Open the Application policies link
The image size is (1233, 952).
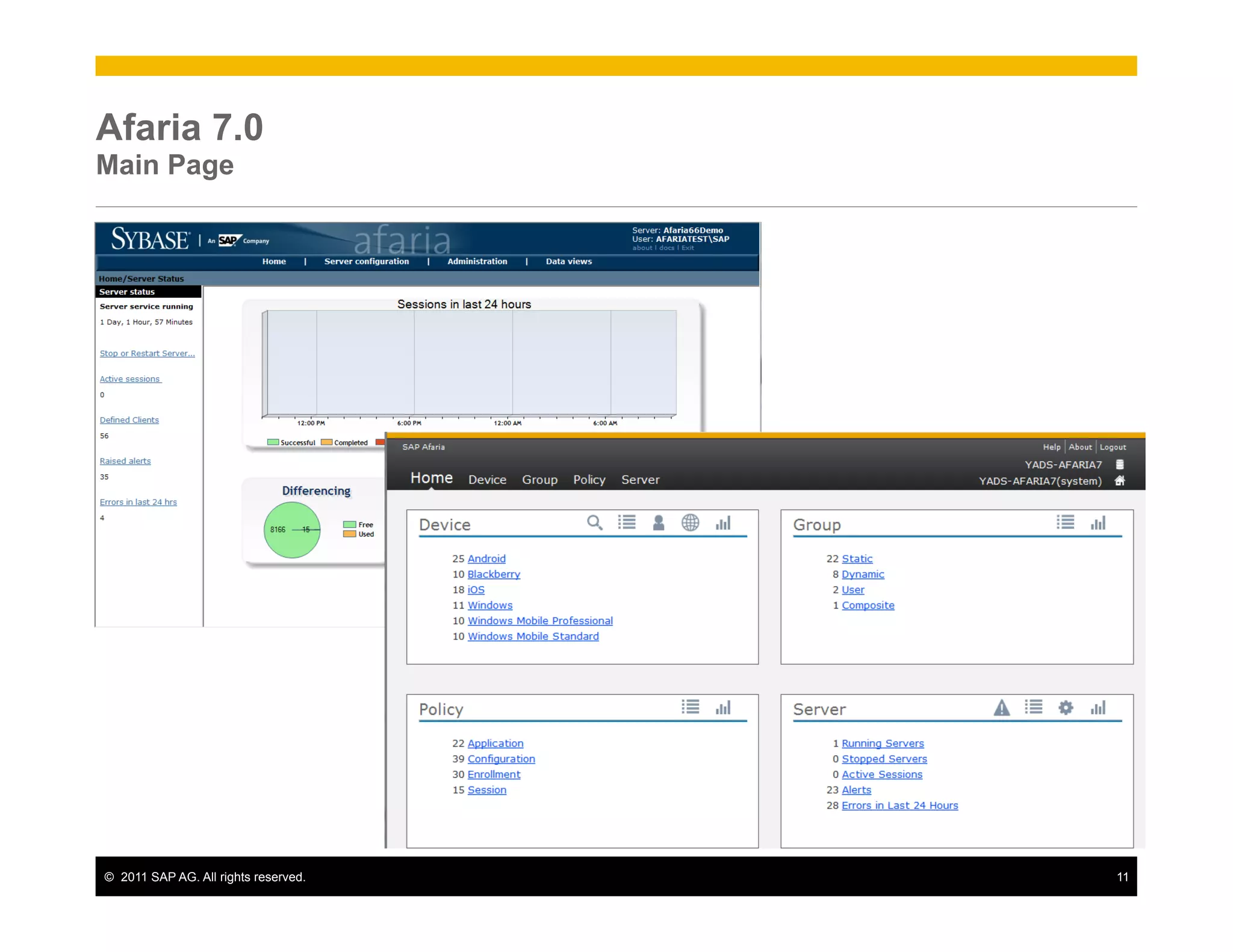[495, 743]
